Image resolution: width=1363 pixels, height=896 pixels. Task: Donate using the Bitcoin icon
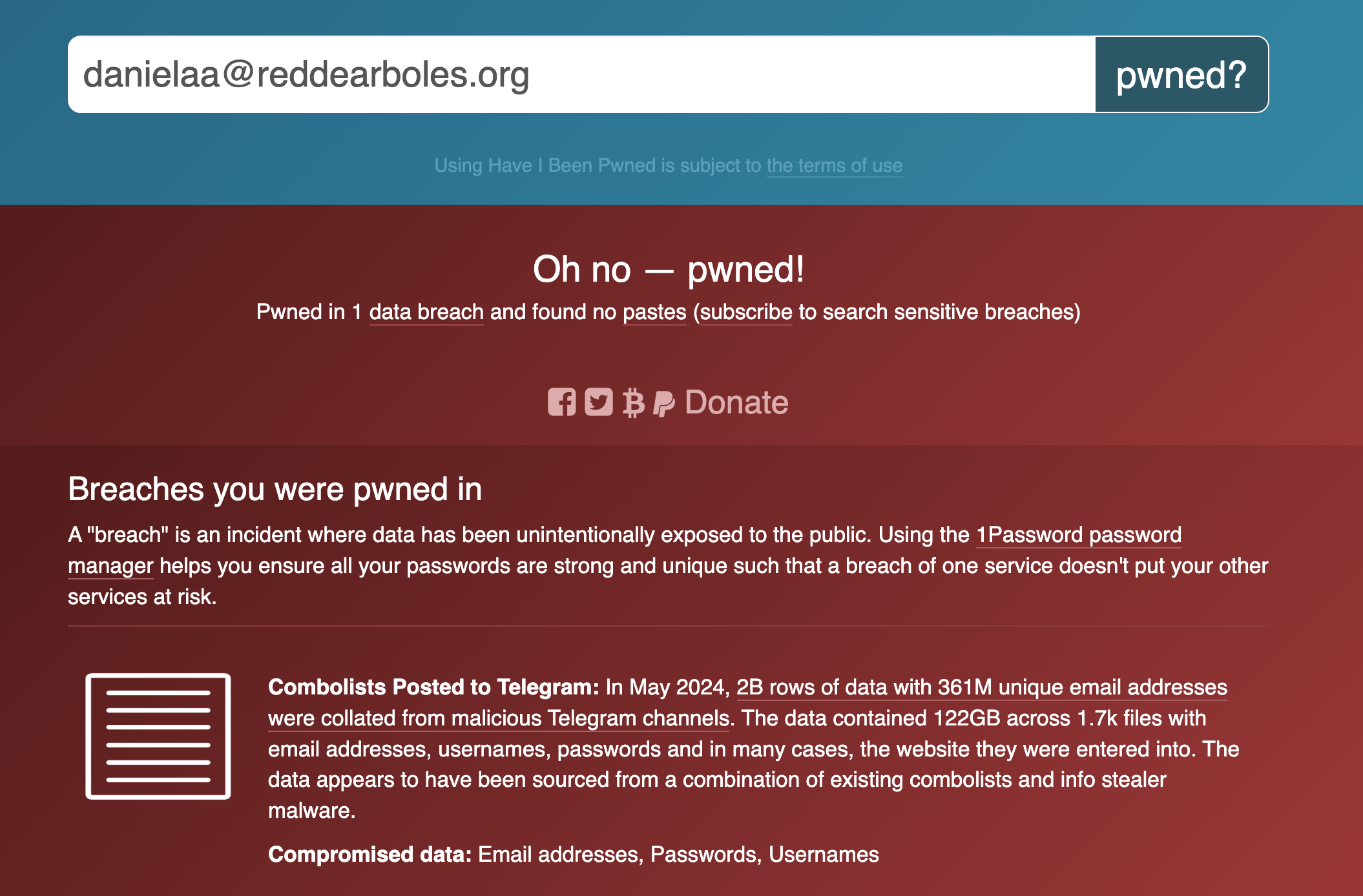pyautogui.click(x=633, y=402)
